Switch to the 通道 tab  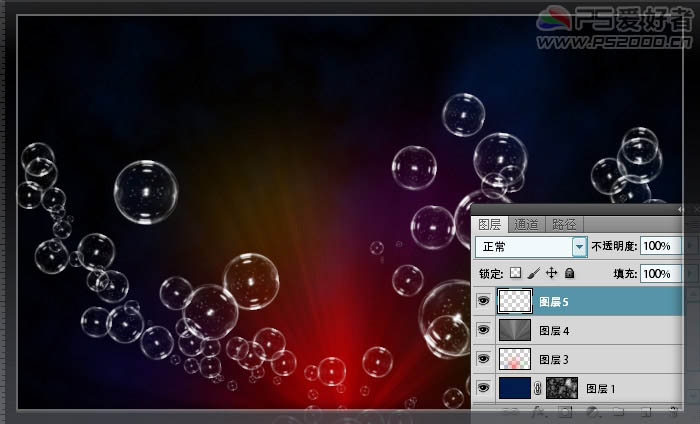tap(526, 224)
